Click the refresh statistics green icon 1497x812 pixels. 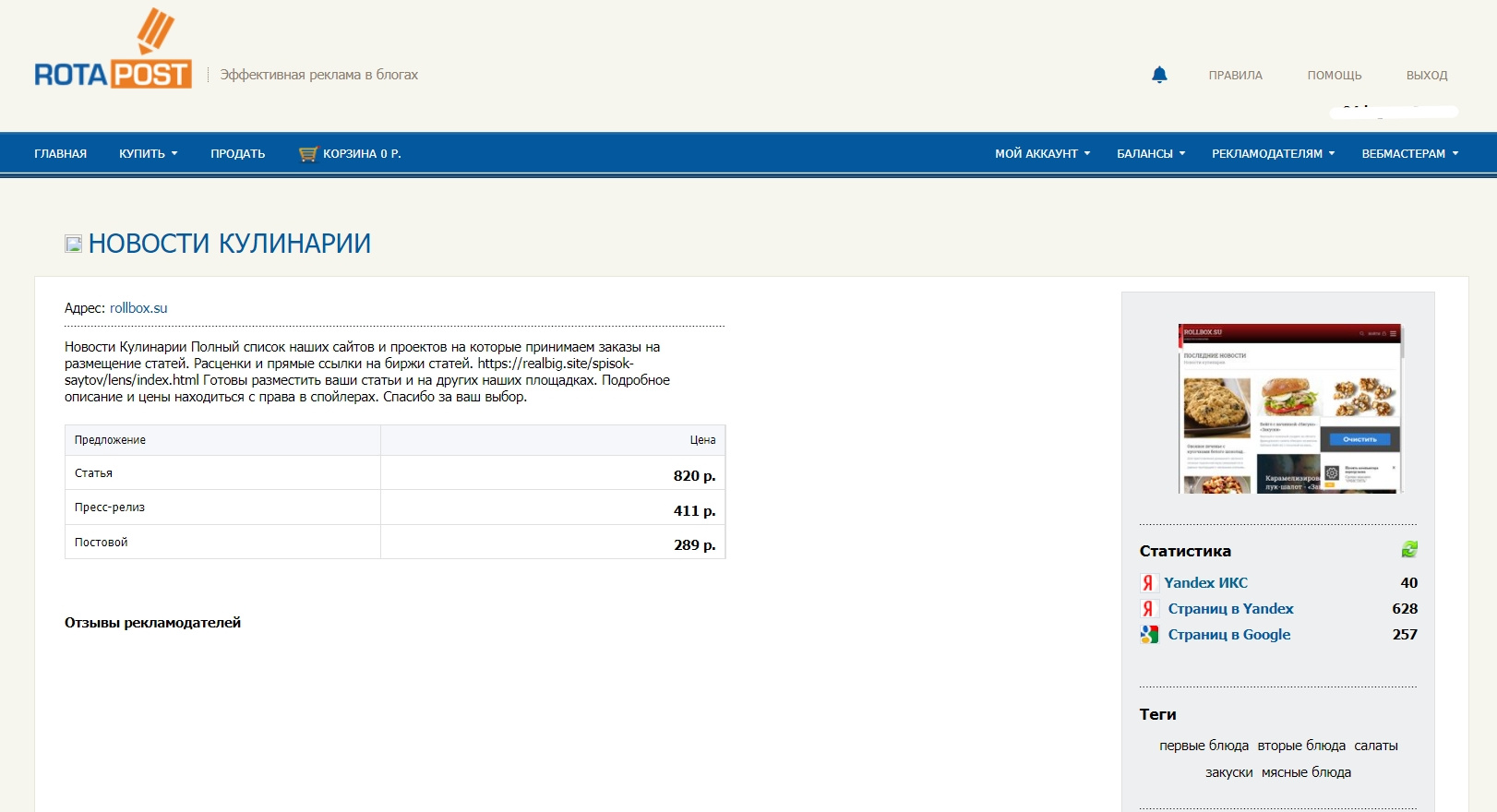[1408, 550]
